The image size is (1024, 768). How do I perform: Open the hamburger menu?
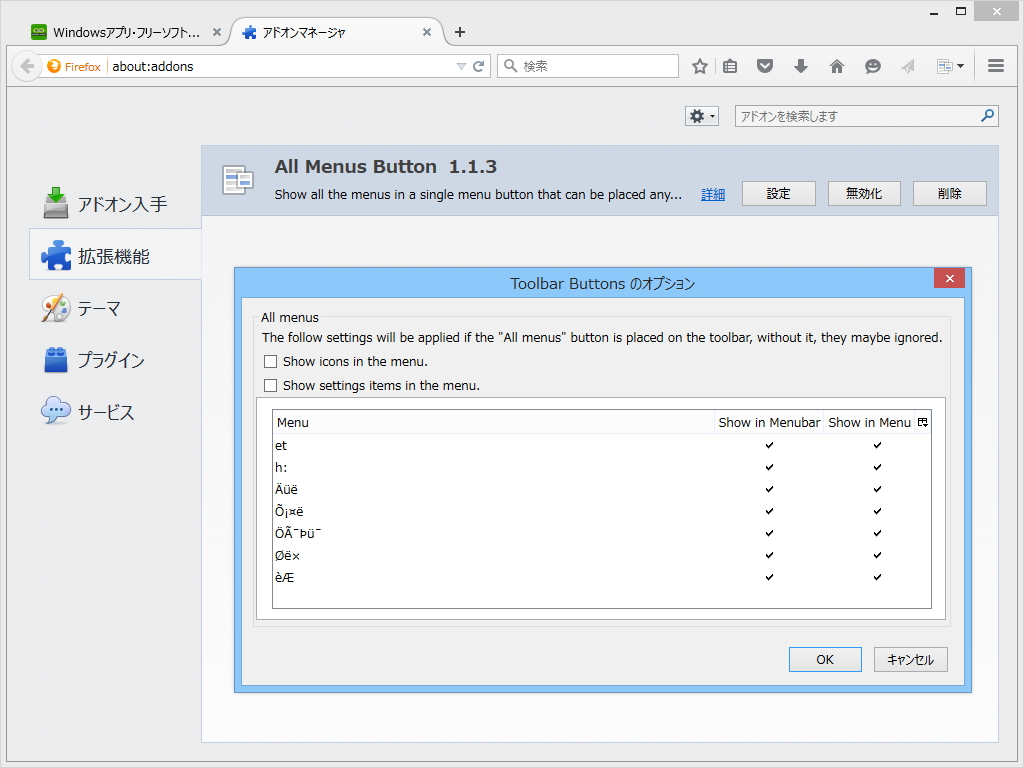pyautogui.click(x=995, y=65)
